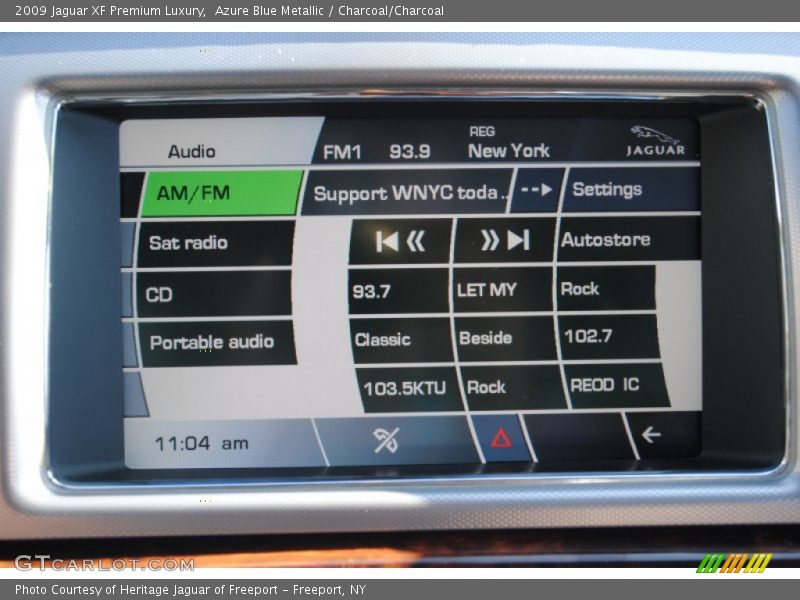Tune to preset 93.7

(398, 291)
